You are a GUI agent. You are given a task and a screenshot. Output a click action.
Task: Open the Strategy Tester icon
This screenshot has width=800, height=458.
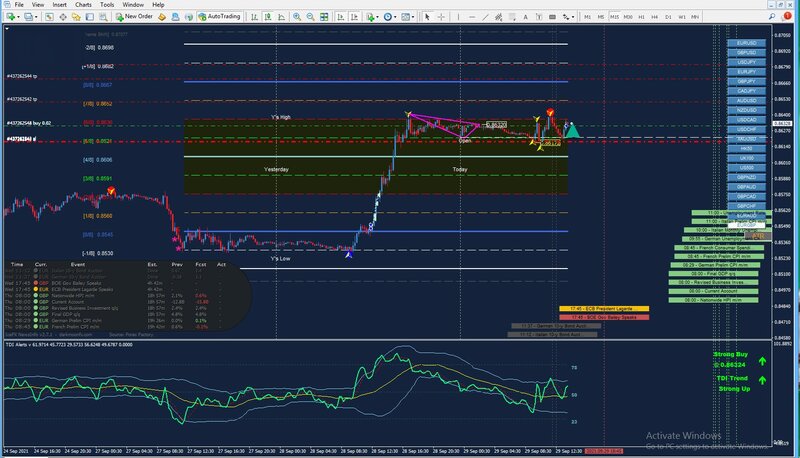pos(103,17)
